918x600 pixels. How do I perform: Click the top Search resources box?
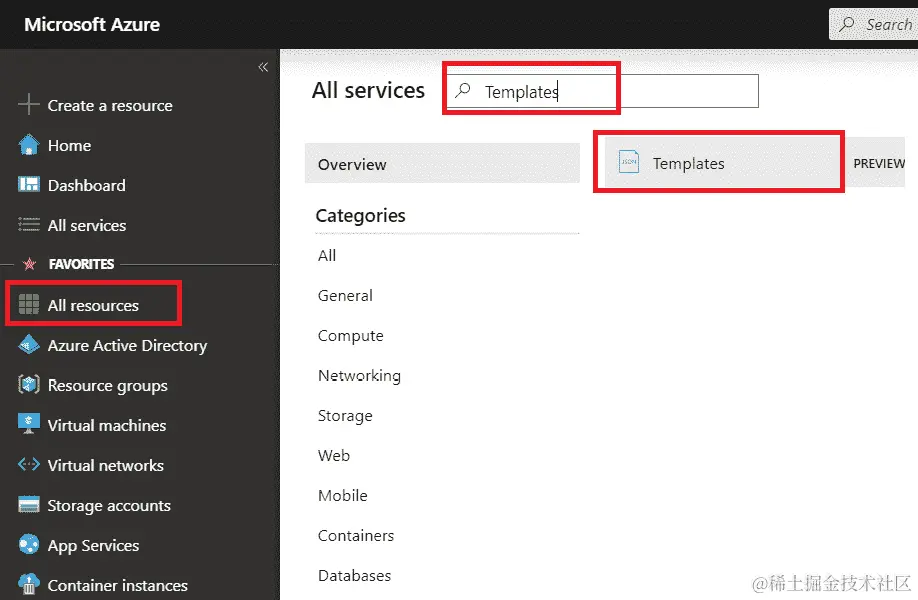coord(873,24)
